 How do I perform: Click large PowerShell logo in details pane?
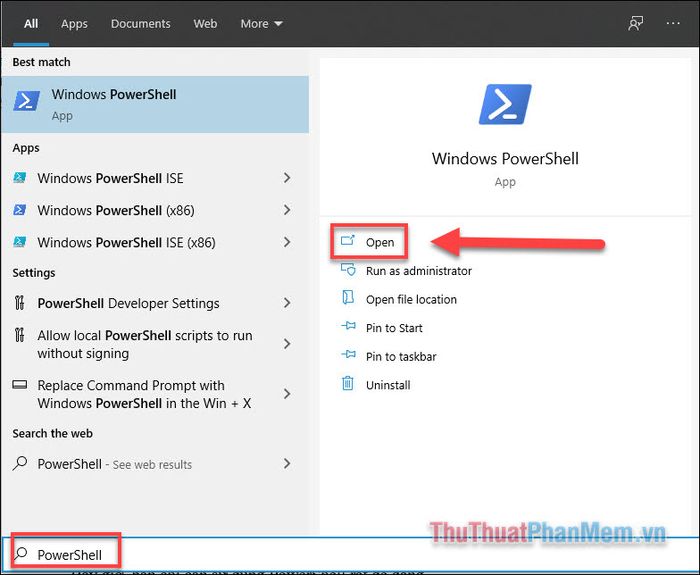(505, 104)
